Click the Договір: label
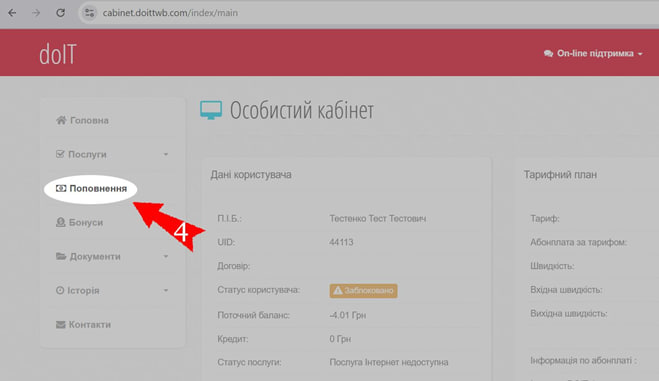The image size is (659, 381). click(x=234, y=266)
